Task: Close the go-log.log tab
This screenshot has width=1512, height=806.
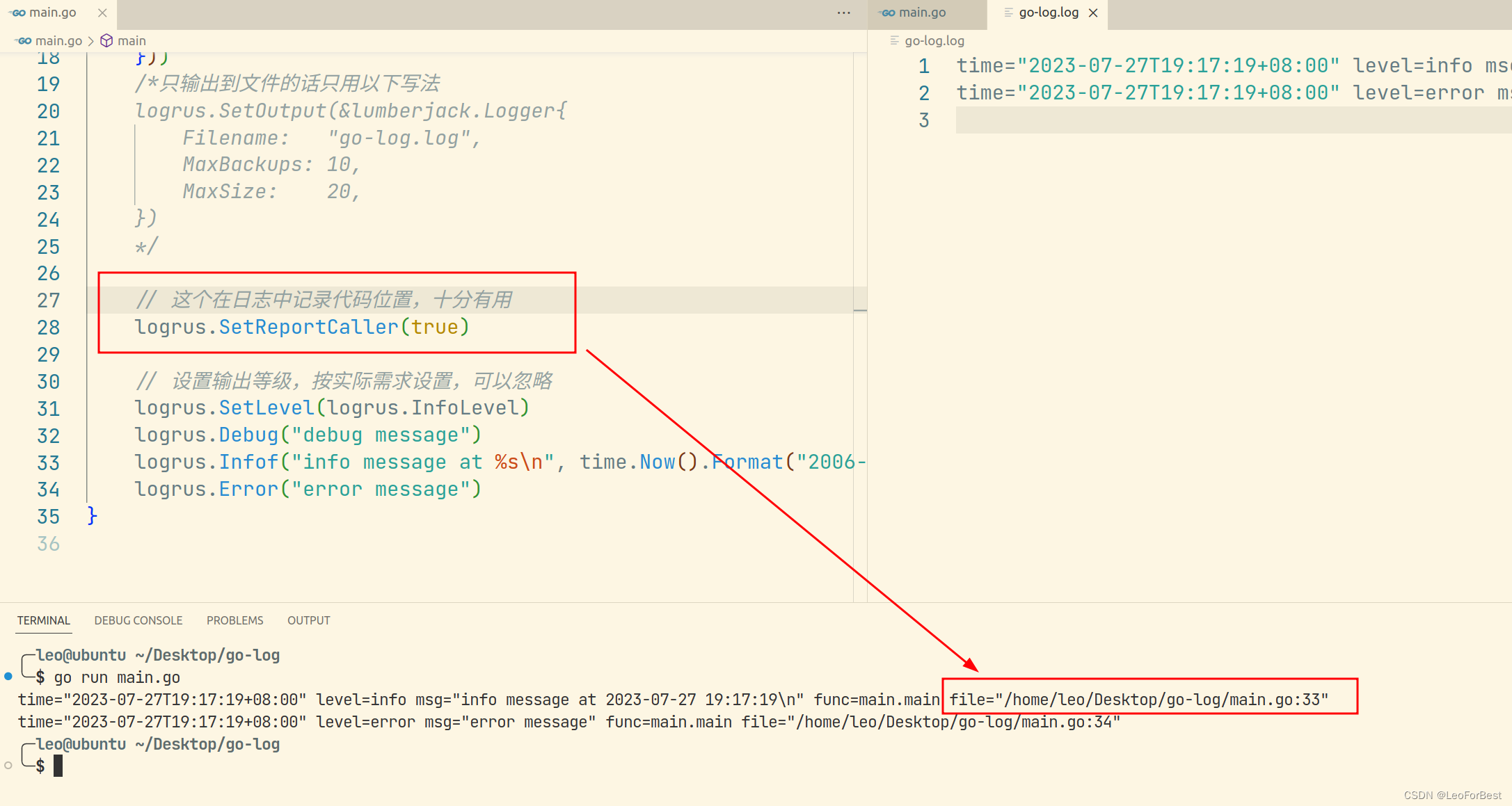Action: click(1093, 13)
